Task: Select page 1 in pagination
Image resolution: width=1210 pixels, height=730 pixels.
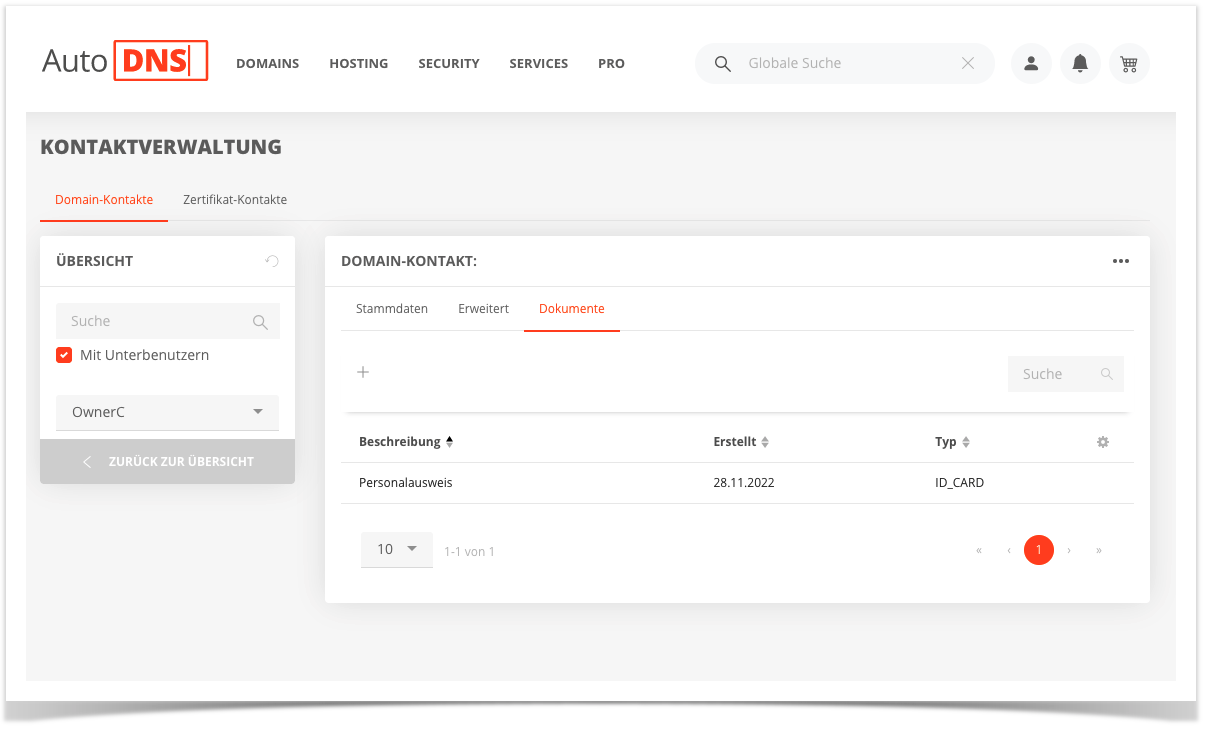Action: click(1039, 550)
